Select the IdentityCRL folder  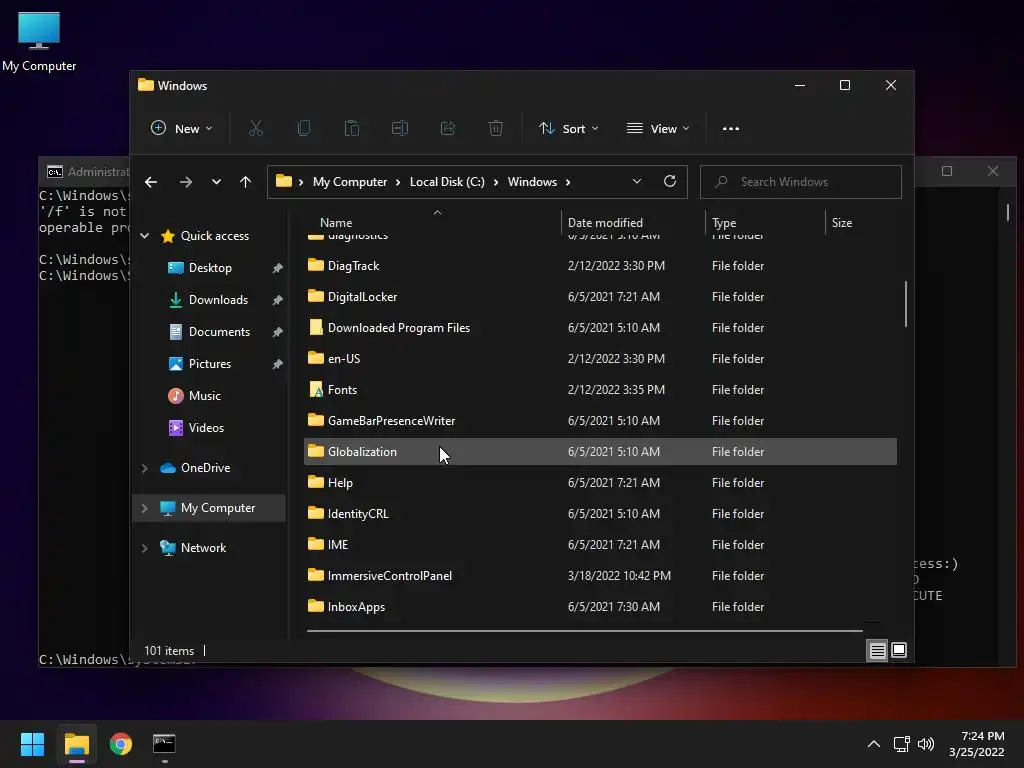pos(600,514)
